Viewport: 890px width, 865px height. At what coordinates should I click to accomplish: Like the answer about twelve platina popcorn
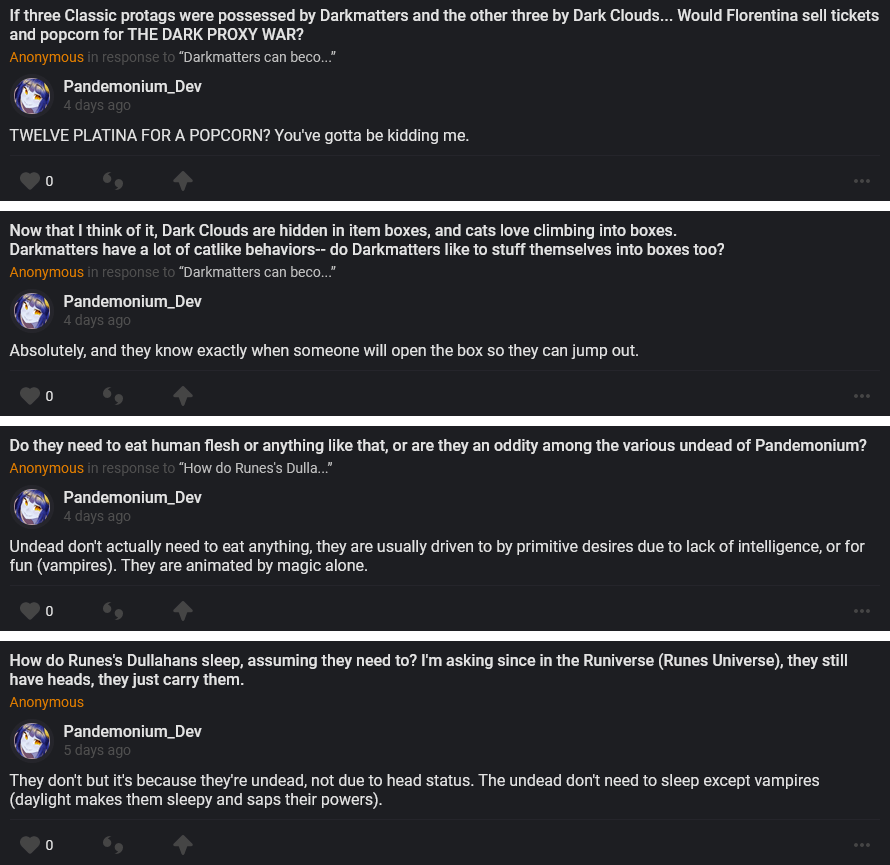click(30, 181)
